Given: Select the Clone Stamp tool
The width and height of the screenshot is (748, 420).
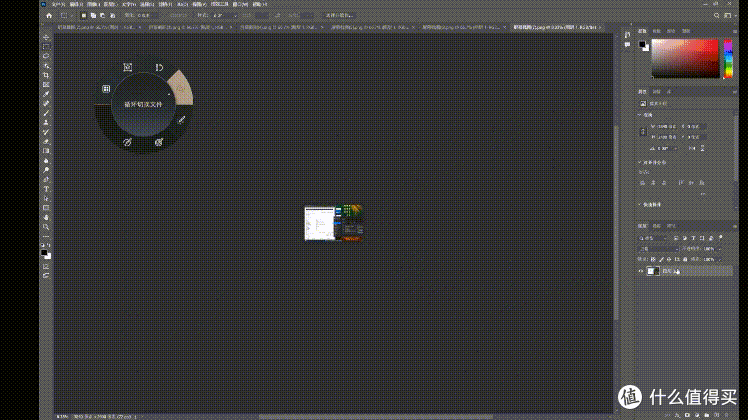Looking at the screenshot, I should [x=46, y=123].
